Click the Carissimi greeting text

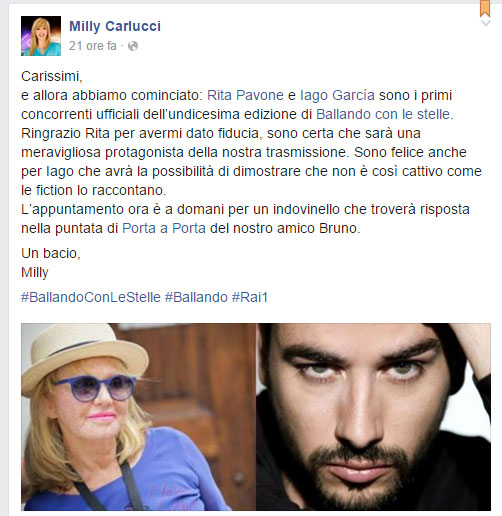[x=52, y=76]
